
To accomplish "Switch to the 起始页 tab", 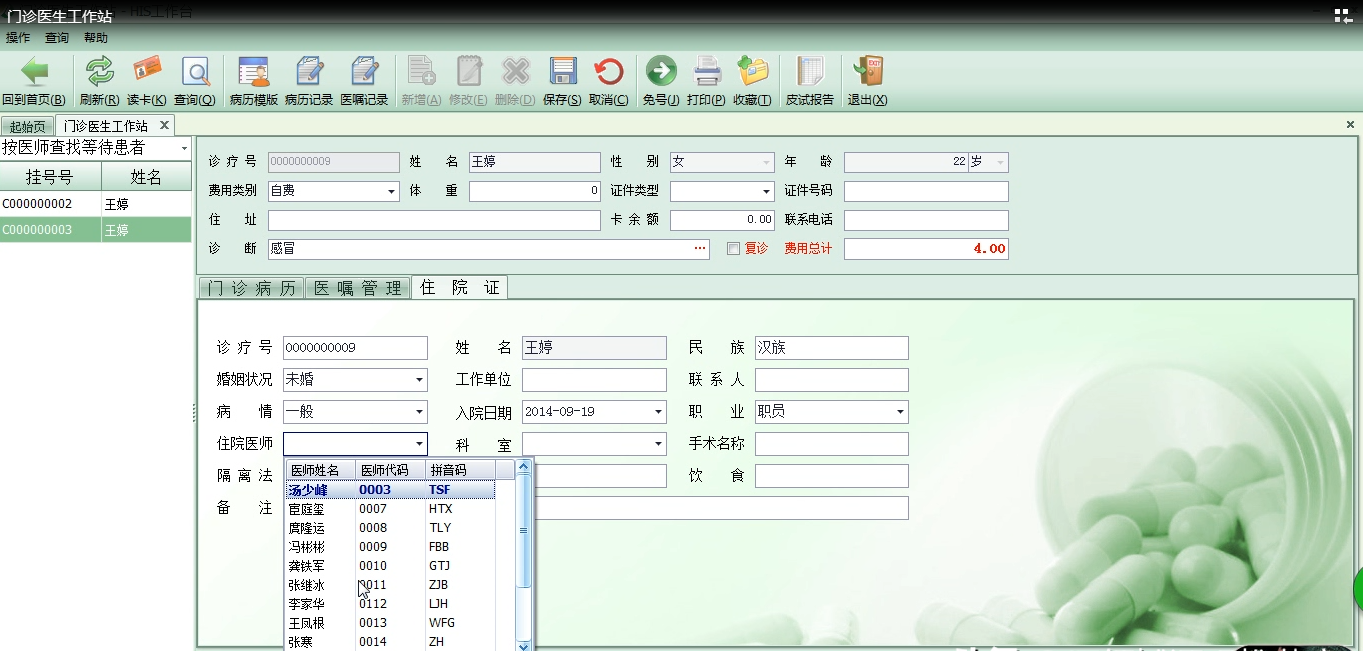I will tap(28, 127).
